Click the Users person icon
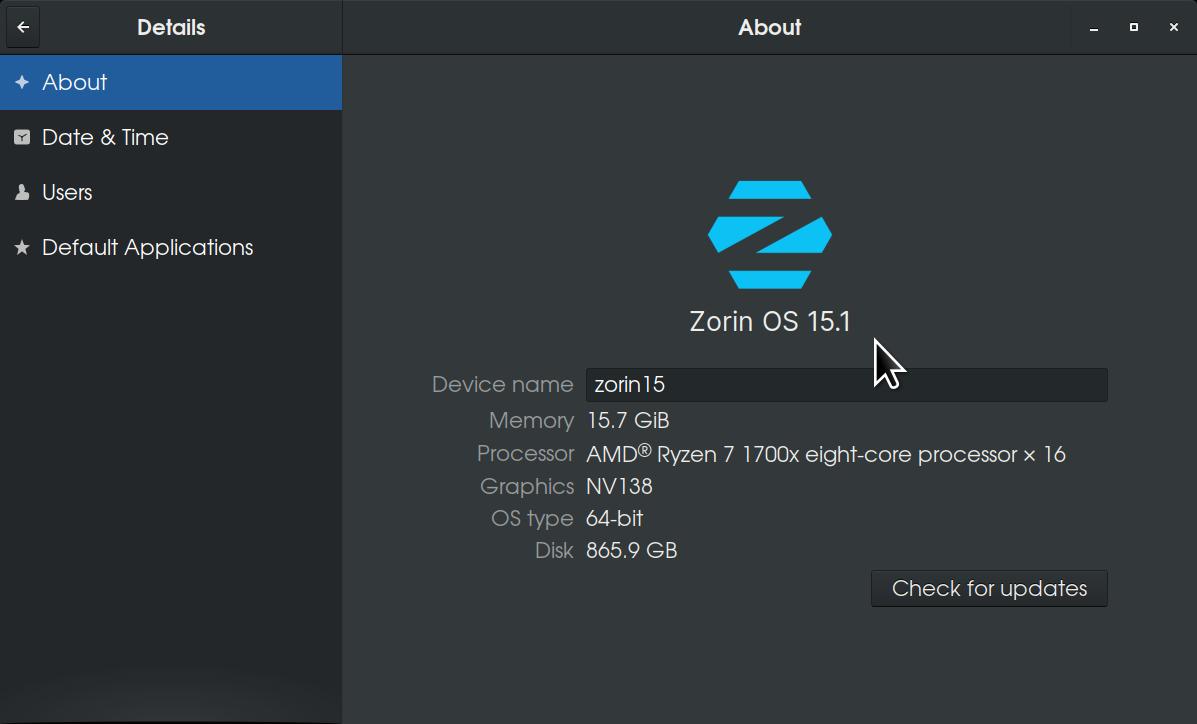This screenshot has width=1197, height=724. tap(22, 192)
